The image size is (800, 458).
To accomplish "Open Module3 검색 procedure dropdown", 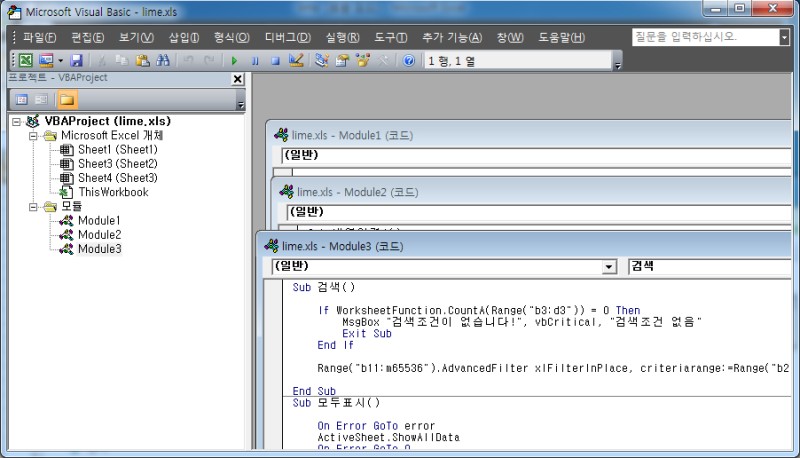I will point(709,267).
